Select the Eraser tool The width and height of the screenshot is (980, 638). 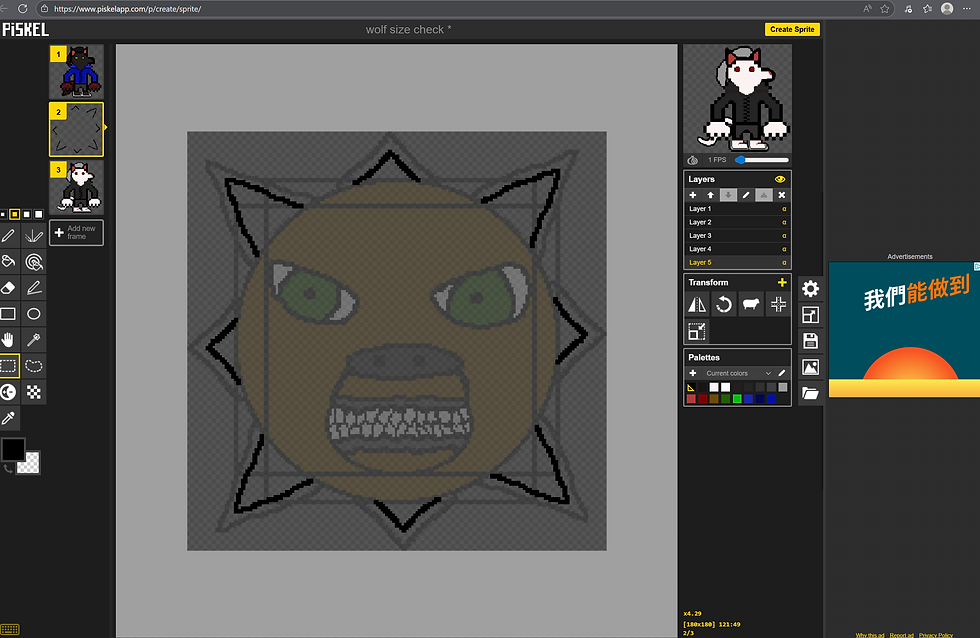coord(8,287)
